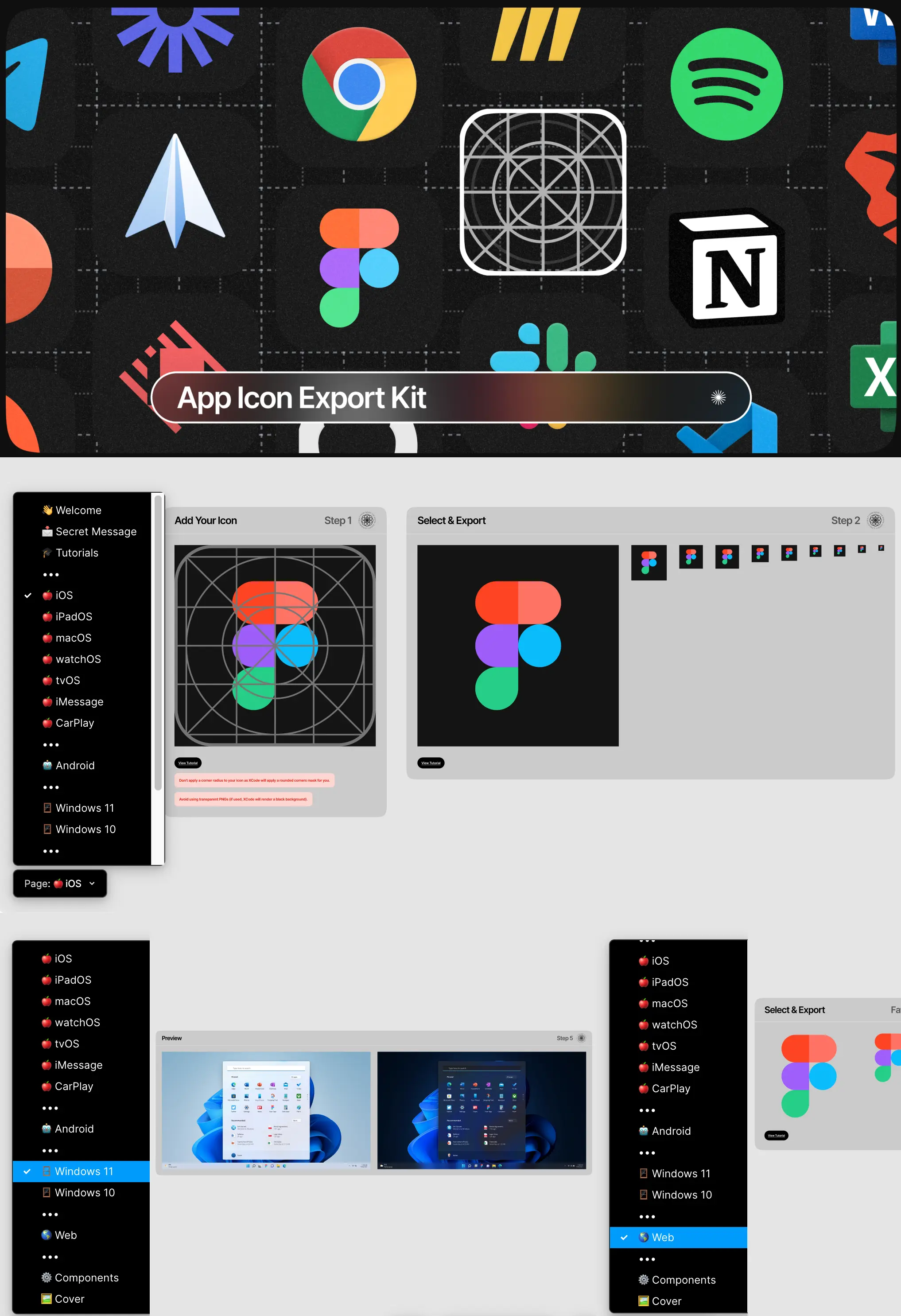Click the grid icon beside Step 1
Screen dimensions: 901x1316
pyautogui.click(x=367, y=520)
